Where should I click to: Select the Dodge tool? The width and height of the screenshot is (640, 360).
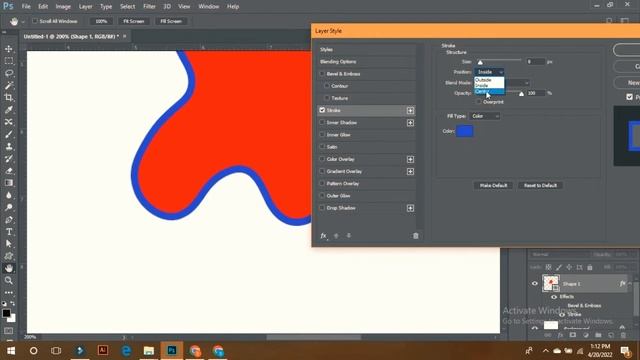click(x=9, y=207)
